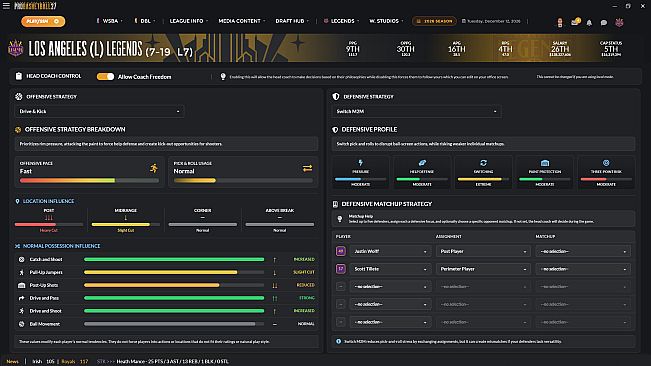The image size is (651, 366).
Task: Open the Legends team menu
Action: click(342, 21)
